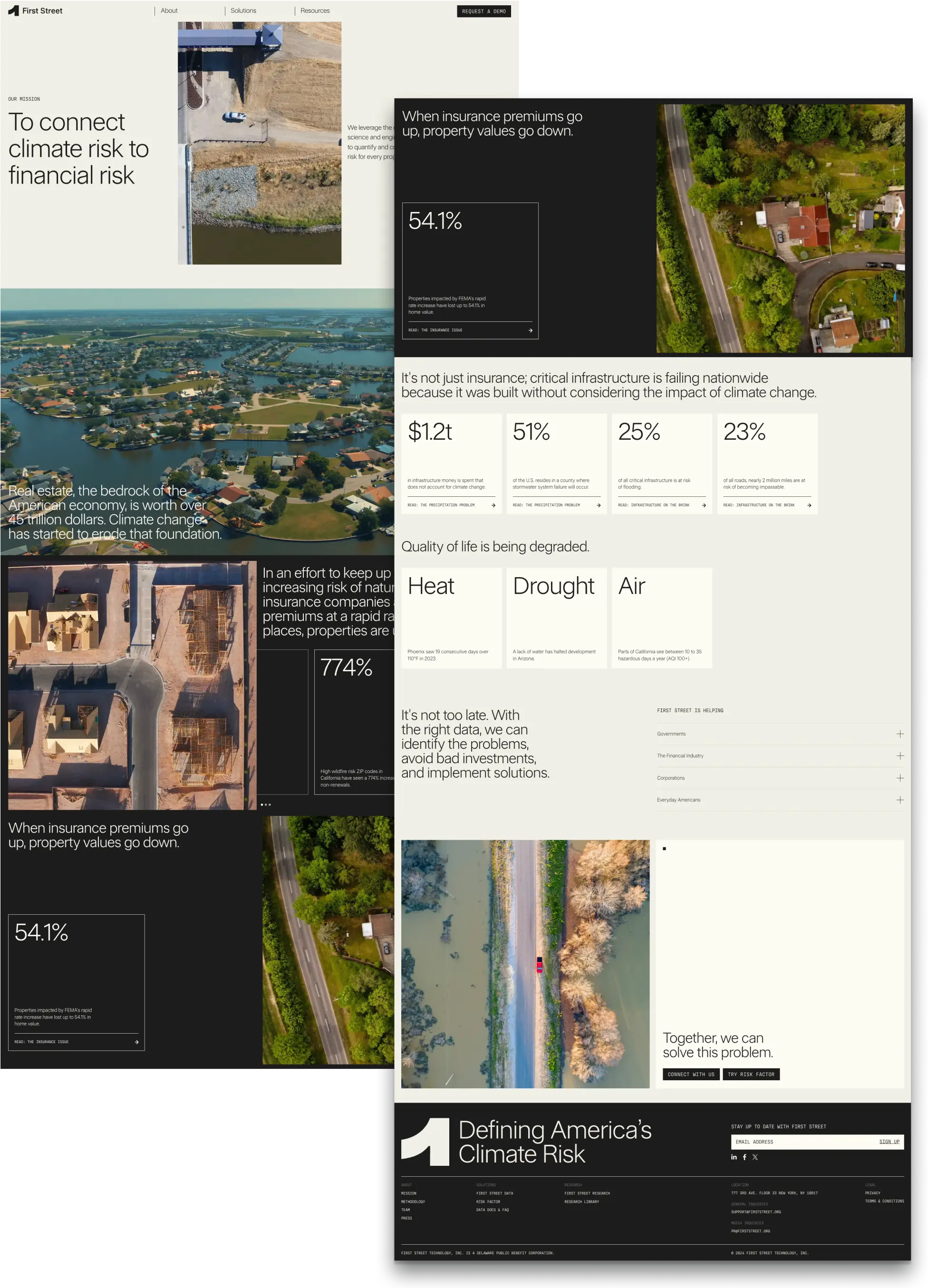Open the X (Twitter) icon in the footer
928x1288 pixels.
point(755,1157)
